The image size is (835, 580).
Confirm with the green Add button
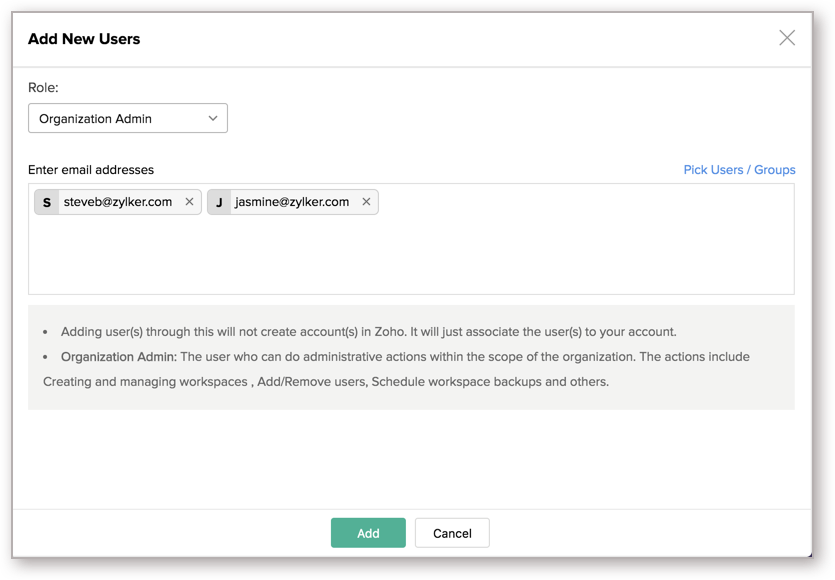368,533
